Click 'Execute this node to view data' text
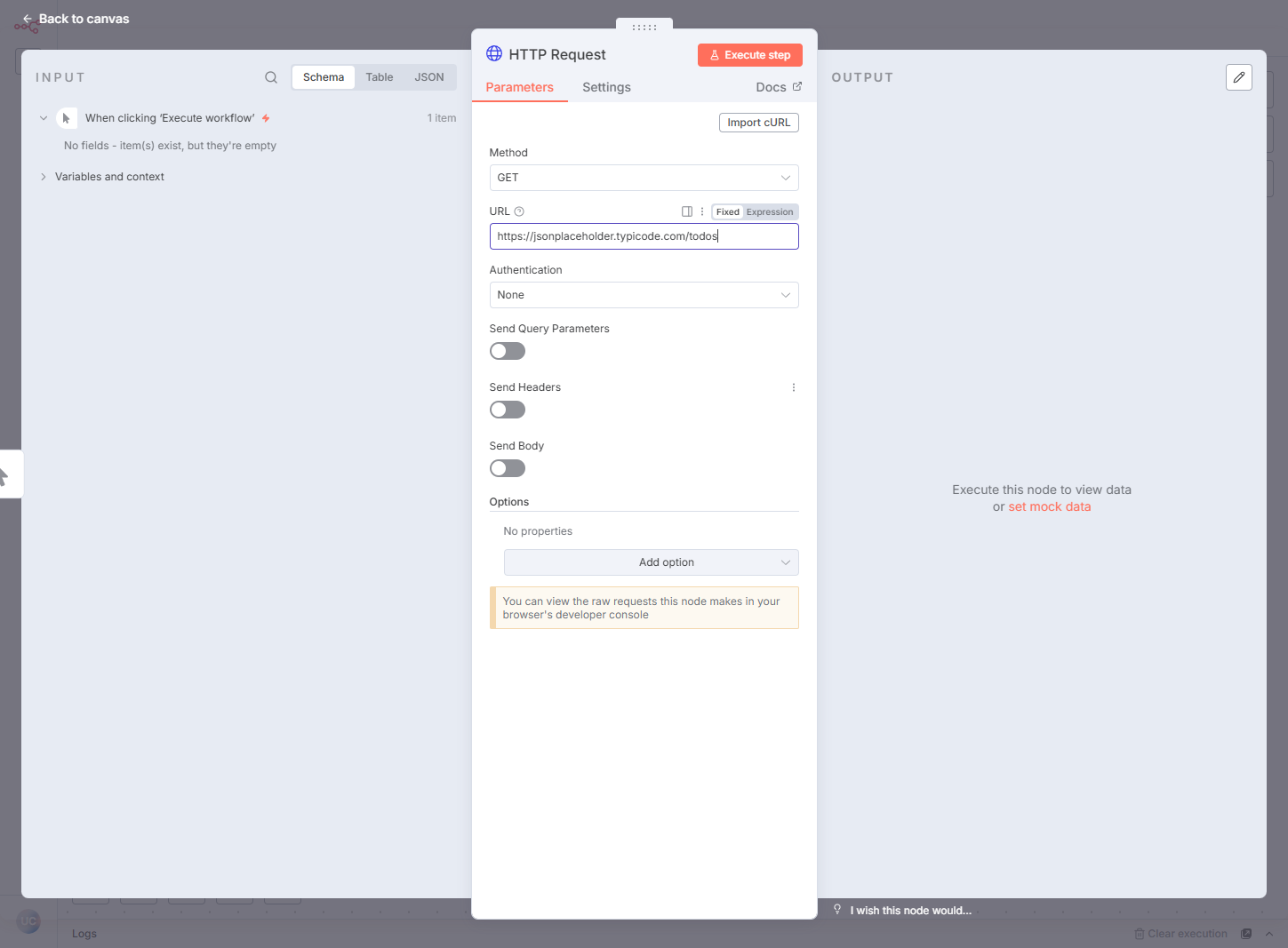 point(1042,490)
